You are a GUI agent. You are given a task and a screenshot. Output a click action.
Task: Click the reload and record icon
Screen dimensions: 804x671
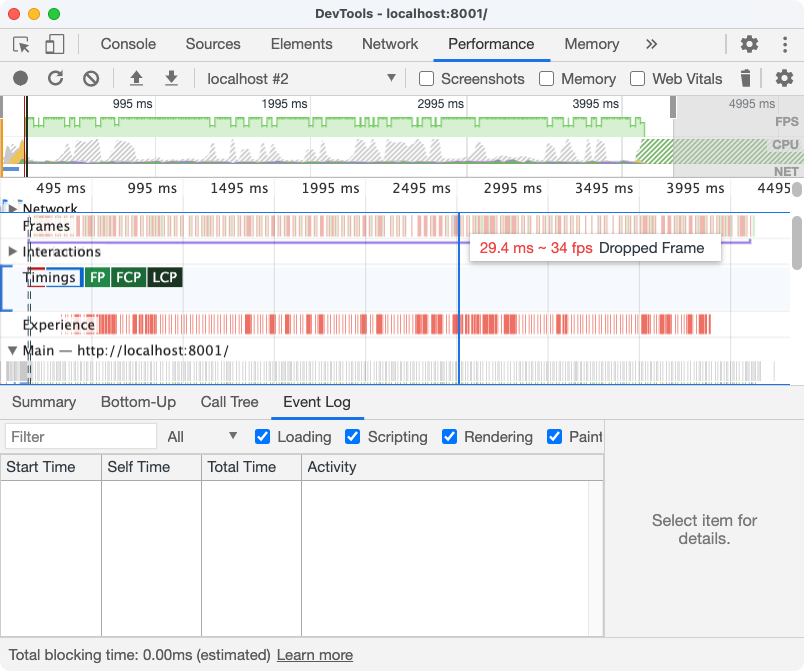click(55, 78)
